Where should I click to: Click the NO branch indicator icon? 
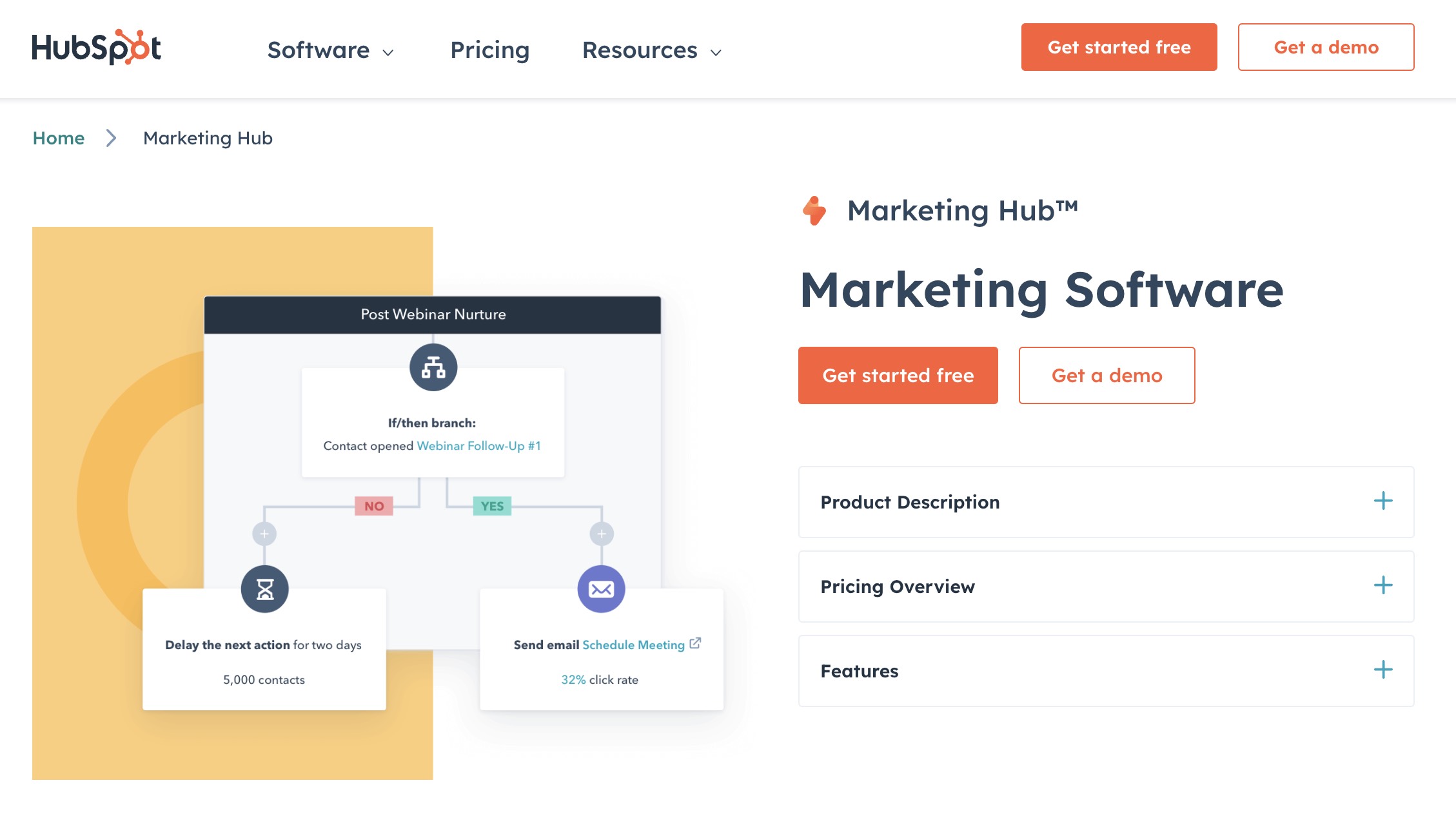point(375,505)
